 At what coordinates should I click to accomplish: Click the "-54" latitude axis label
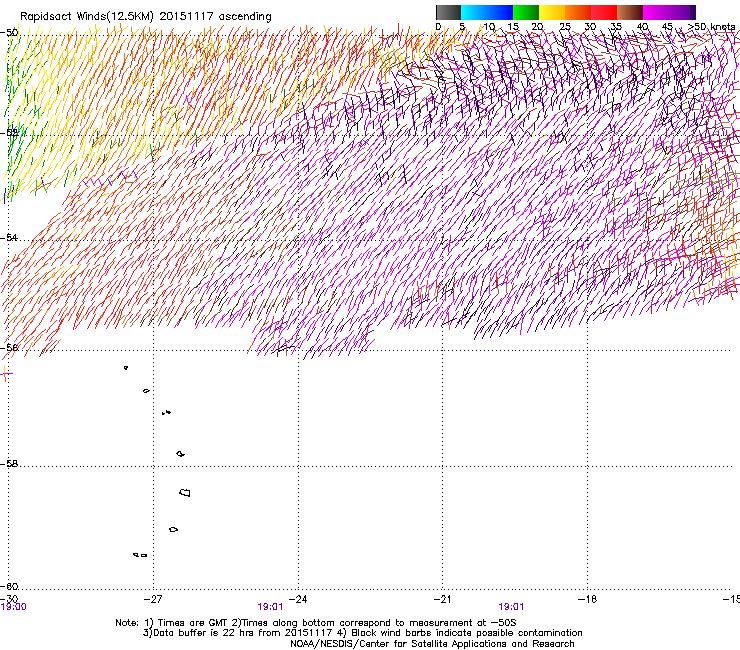tap(9, 237)
